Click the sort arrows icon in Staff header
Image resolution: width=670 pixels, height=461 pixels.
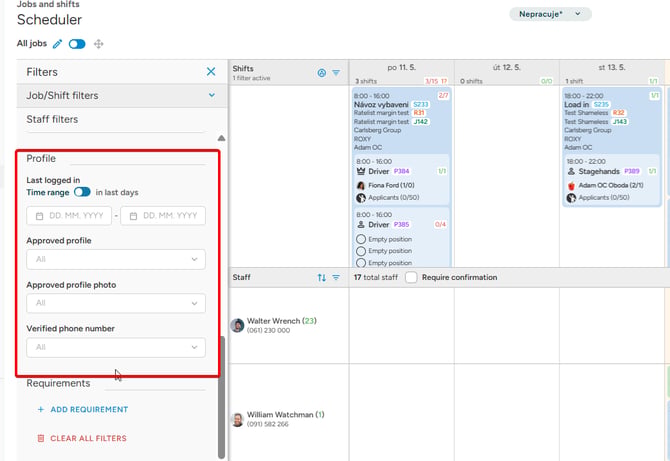(x=322, y=278)
